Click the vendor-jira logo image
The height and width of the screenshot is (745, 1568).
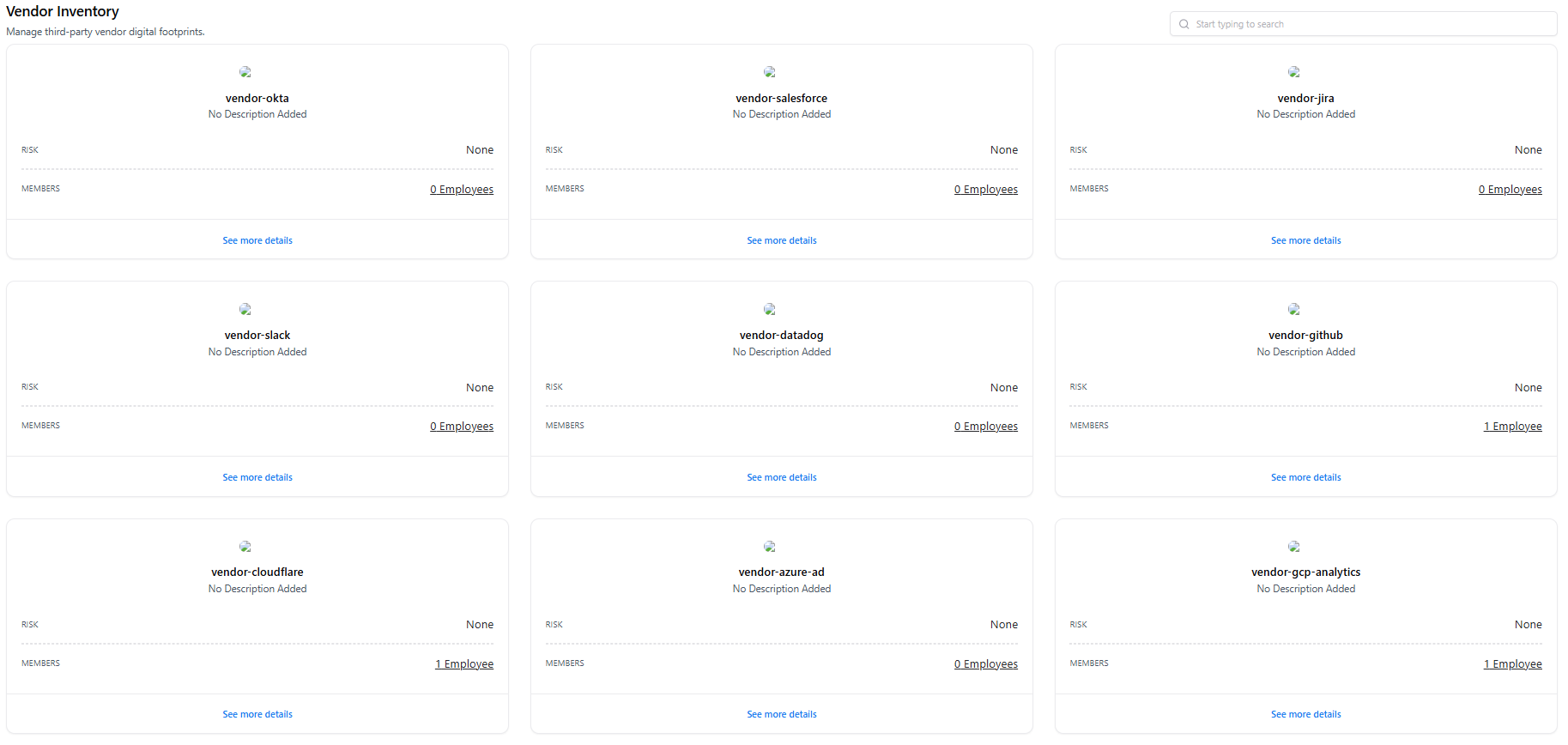coord(1294,72)
